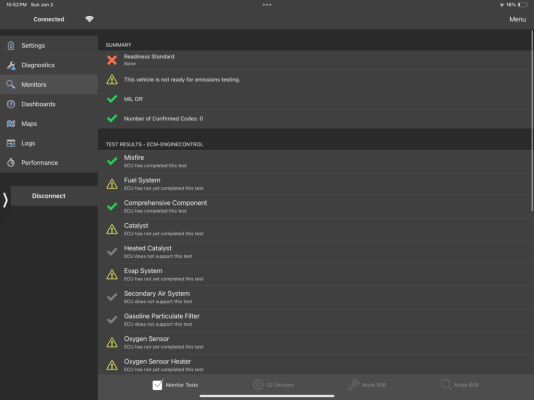534x400 pixels.
Task: Click the Disconnect button
Action: (49, 196)
